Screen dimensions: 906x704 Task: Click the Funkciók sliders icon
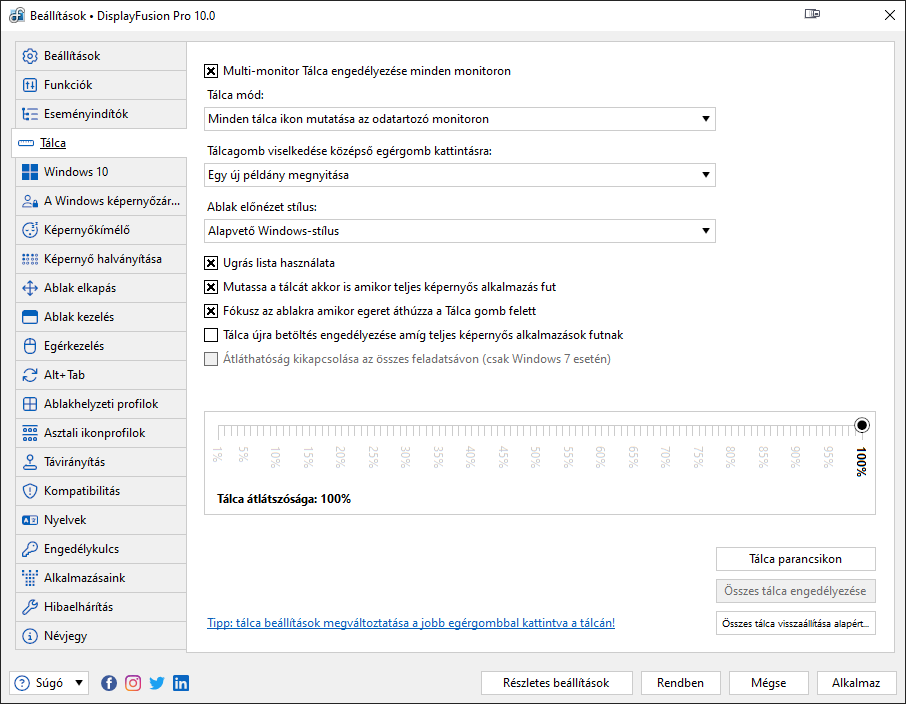(x=29, y=85)
